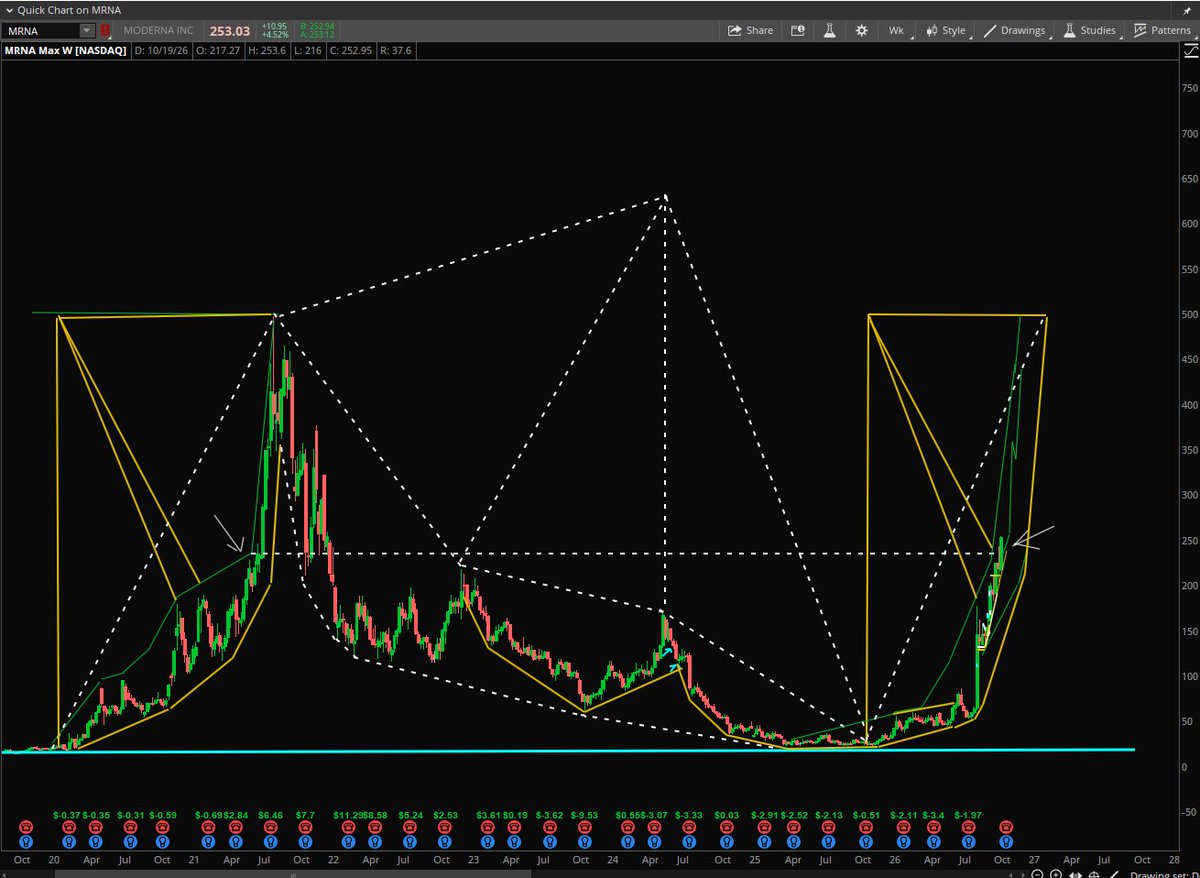Select the line drawing tool in bottom bar
The height and width of the screenshot is (878, 1200).
pos(1112,874)
